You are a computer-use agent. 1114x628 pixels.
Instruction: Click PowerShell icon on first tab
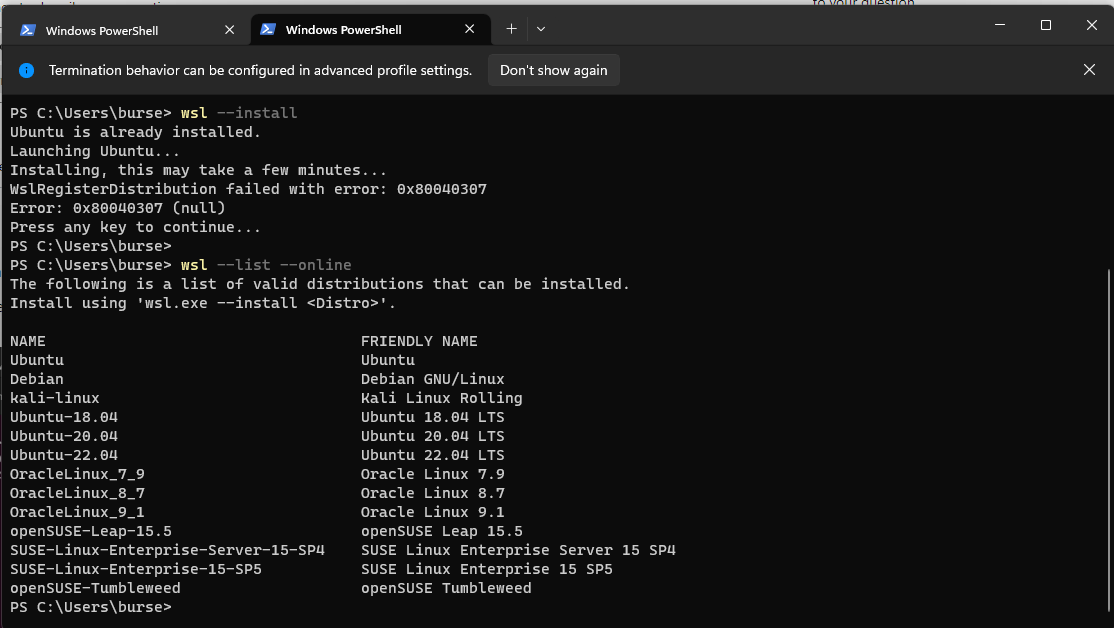coord(28,30)
